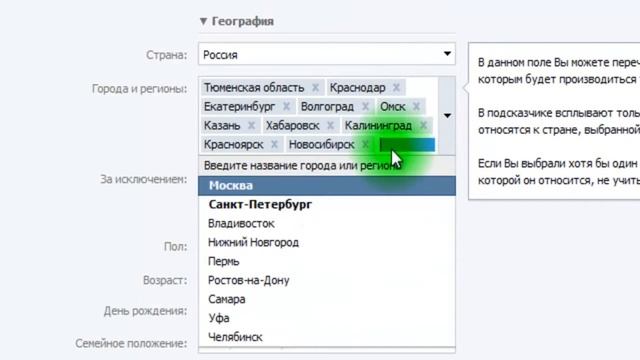The image size is (640, 360).
Task: Select Санкт-Петербург from the city list
Action: [327, 204]
